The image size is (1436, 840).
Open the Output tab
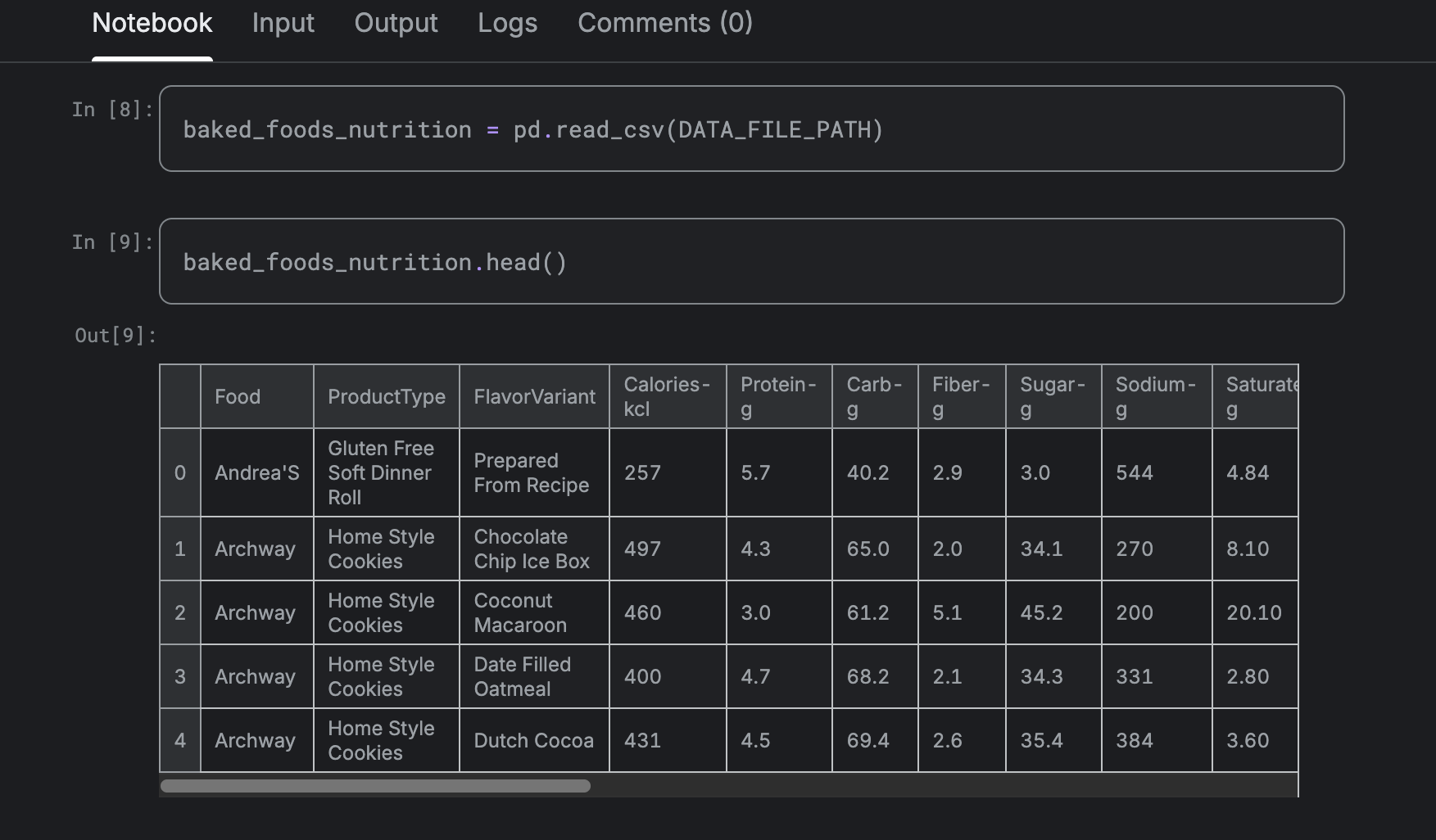(396, 23)
